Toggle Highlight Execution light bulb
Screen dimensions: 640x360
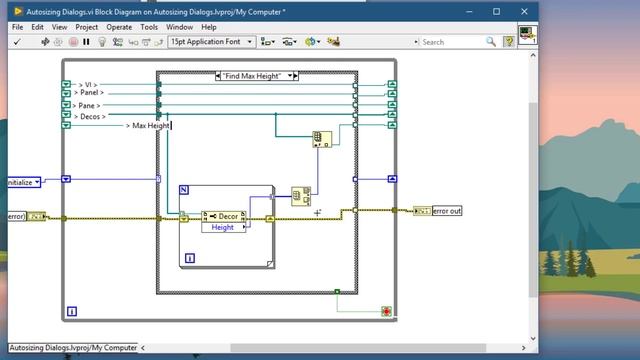pos(102,42)
